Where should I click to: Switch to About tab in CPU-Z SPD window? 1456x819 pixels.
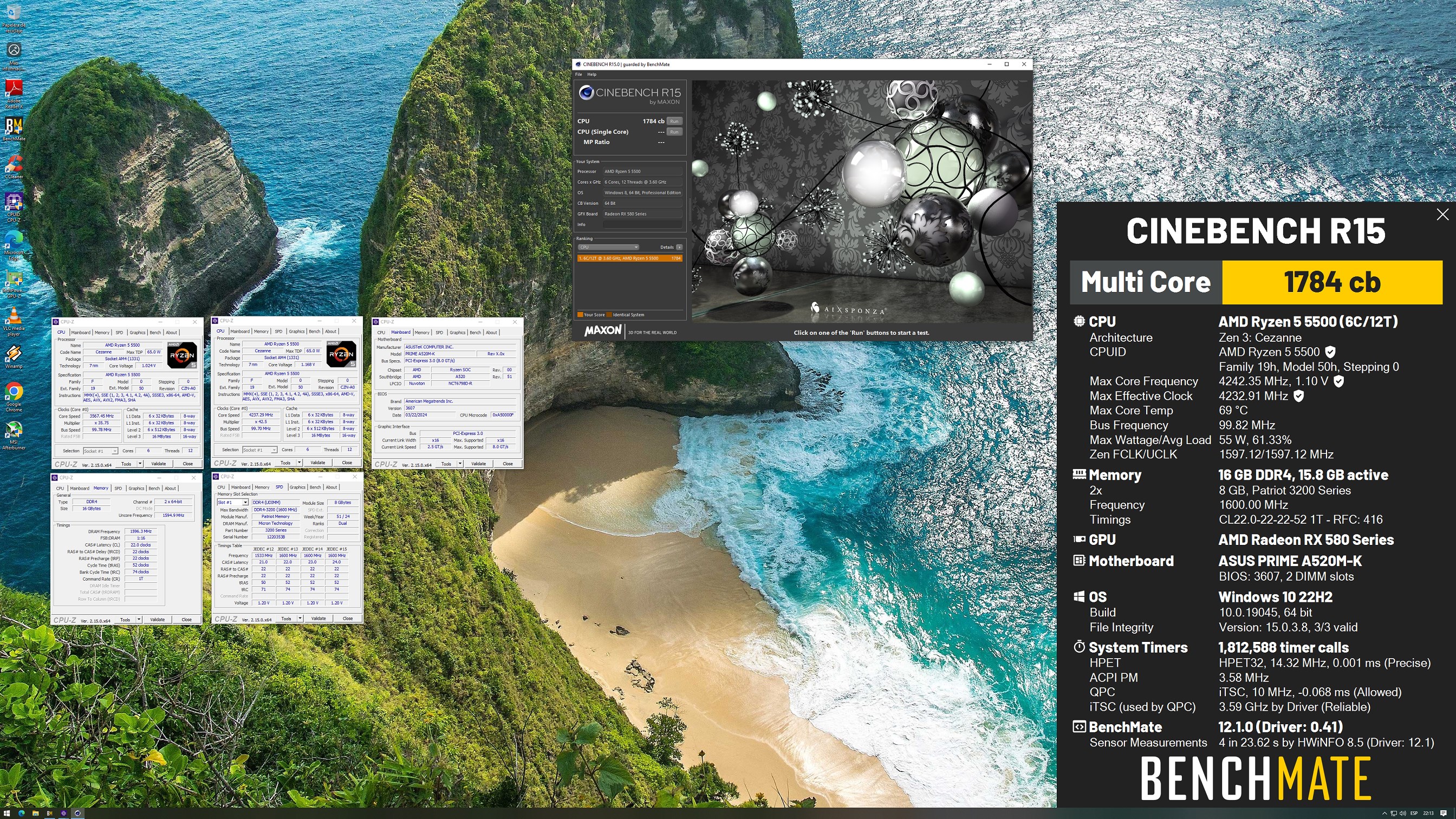tap(331, 487)
